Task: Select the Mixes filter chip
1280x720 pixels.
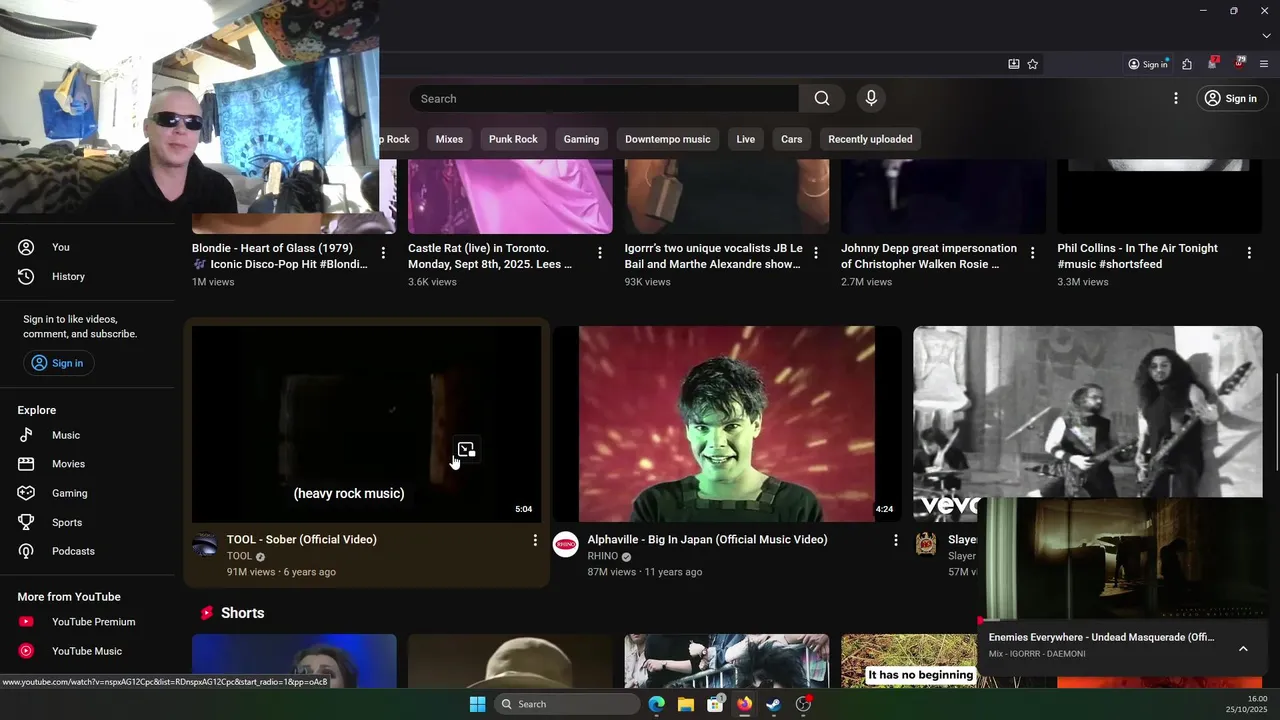Action: 449,139
